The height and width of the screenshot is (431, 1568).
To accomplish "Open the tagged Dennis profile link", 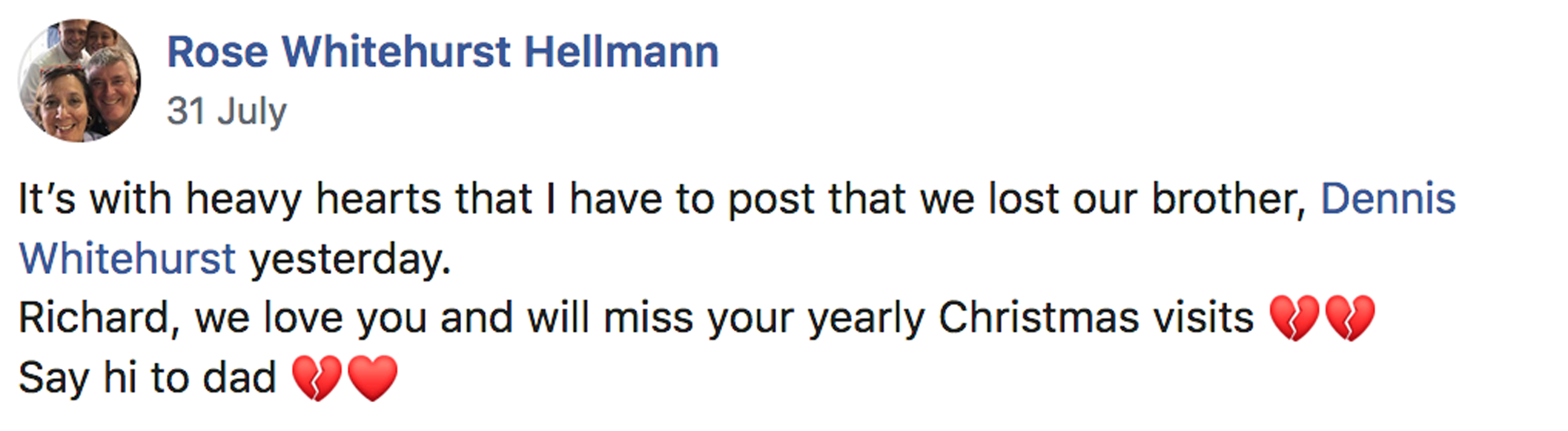I will pos(1388,199).
